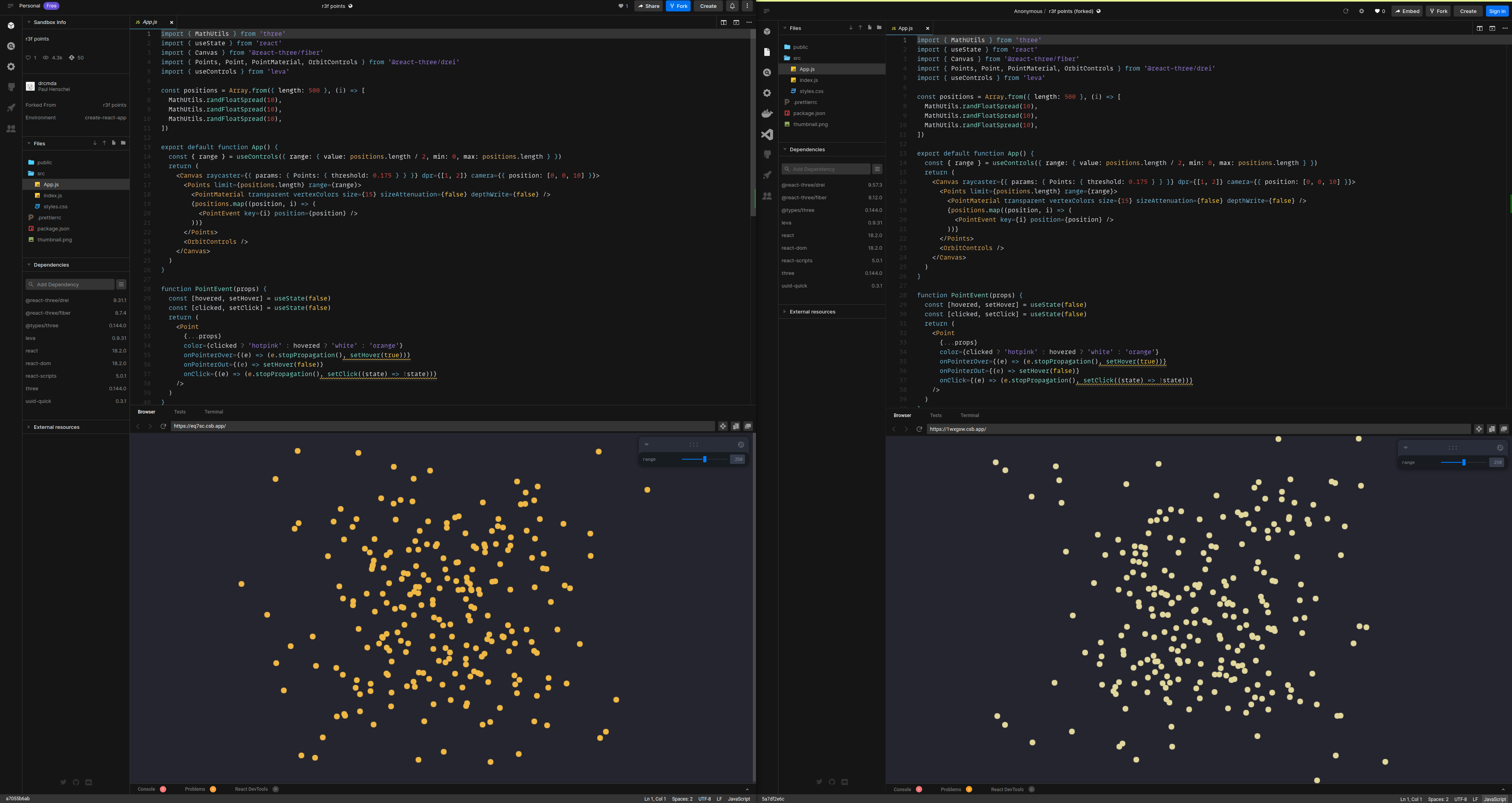Open Deployment rocket icon in original sandbox sidebar

11,108
